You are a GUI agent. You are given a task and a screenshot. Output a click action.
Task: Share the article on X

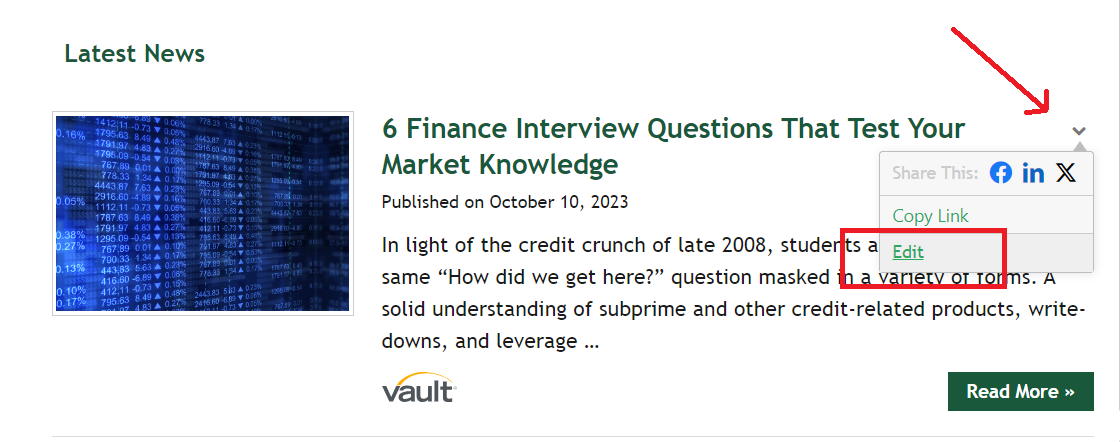(1066, 173)
